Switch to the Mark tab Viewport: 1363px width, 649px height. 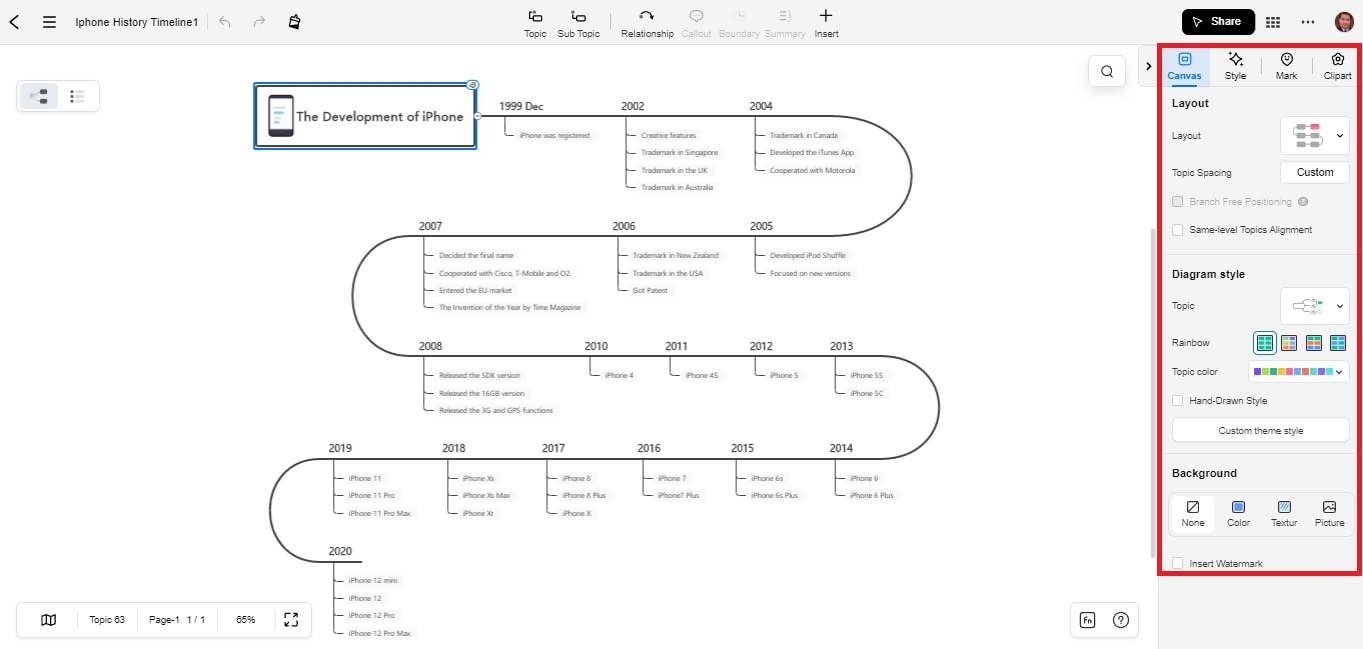pyautogui.click(x=1286, y=66)
